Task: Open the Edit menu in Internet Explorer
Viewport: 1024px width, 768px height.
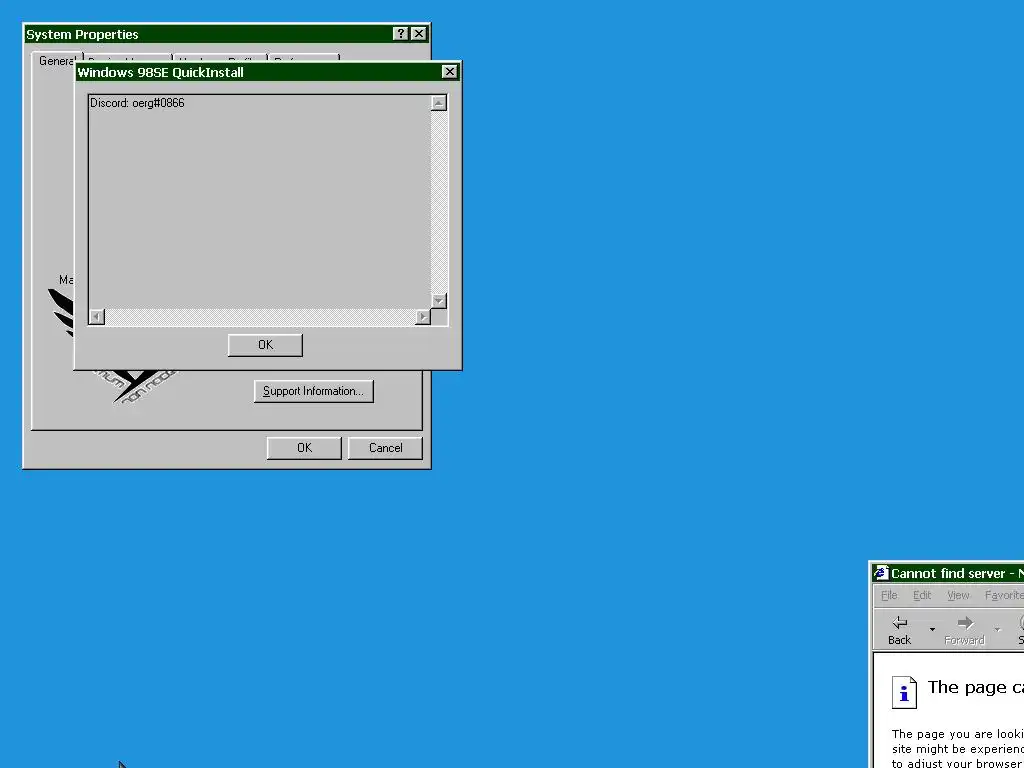Action: pyautogui.click(x=922, y=595)
